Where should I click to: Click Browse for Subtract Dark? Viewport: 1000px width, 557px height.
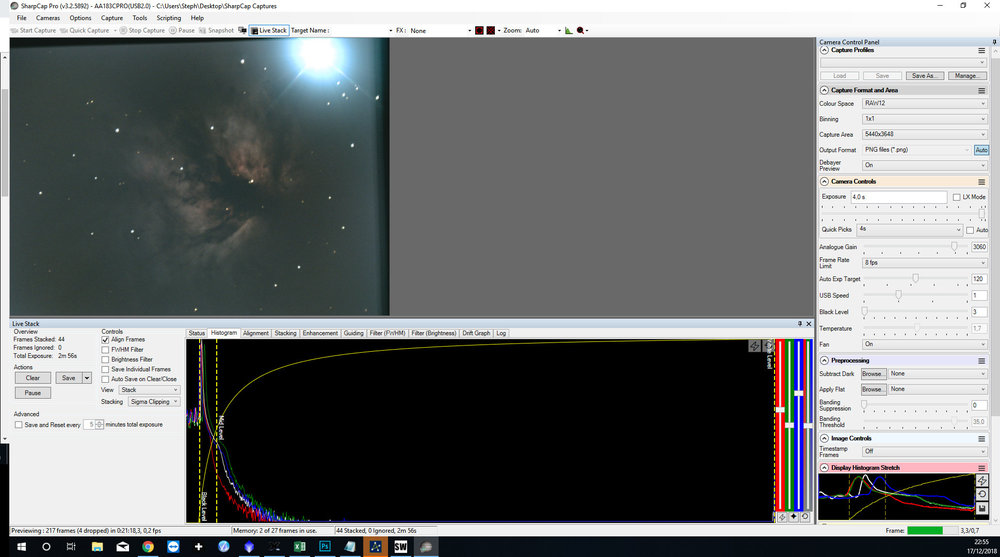(x=873, y=374)
